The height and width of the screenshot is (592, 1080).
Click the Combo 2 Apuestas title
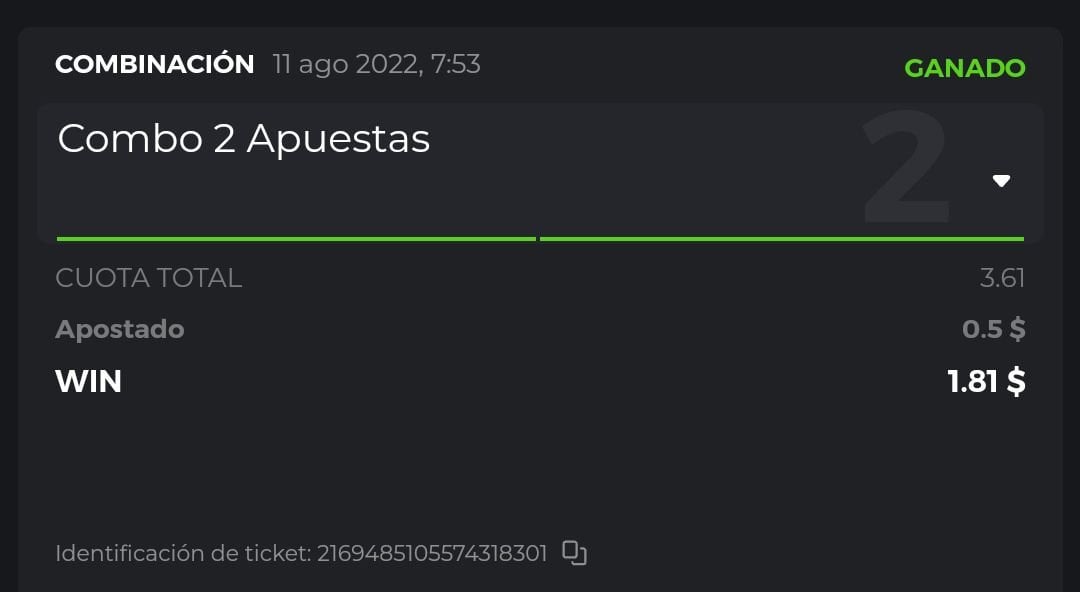pyautogui.click(x=244, y=139)
